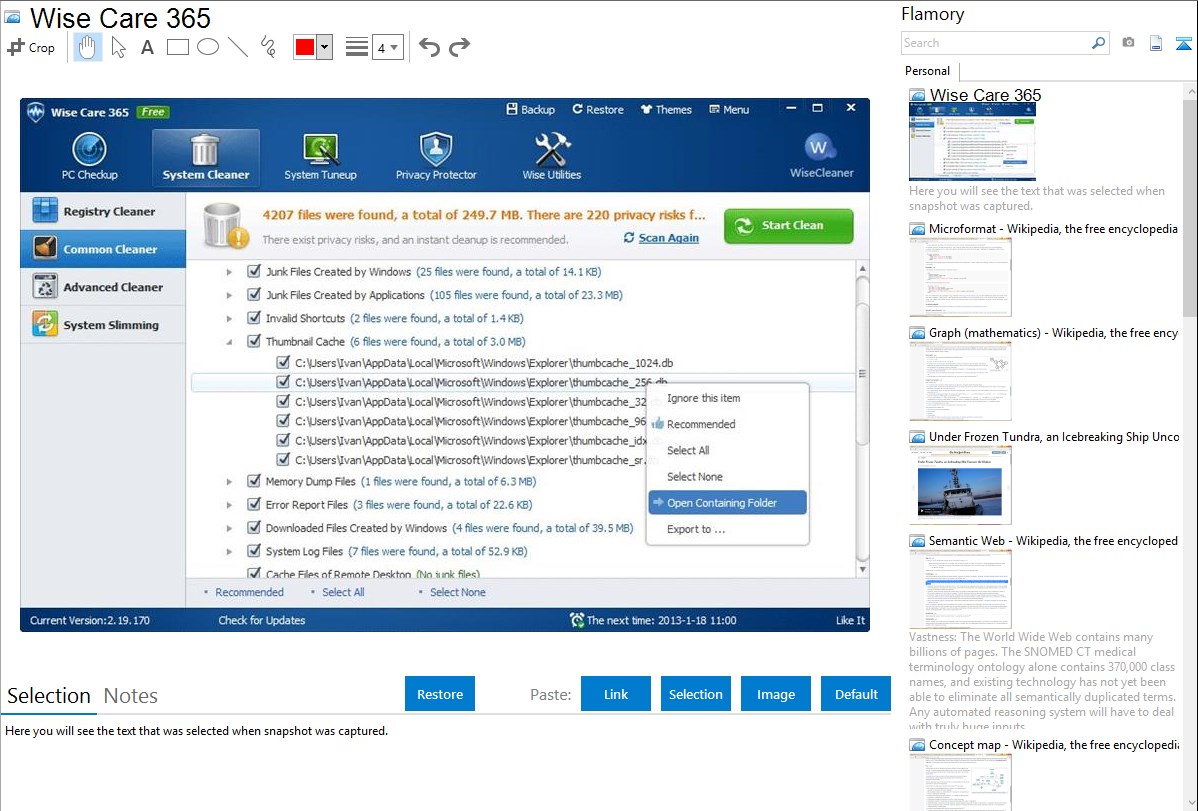Viewport: 1198px width, 811px height.
Task: Click the Start Clean button
Action: coord(788,225)
